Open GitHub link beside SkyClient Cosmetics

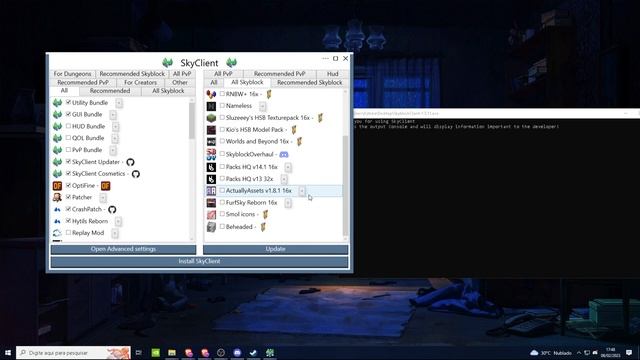click(136, 174)
